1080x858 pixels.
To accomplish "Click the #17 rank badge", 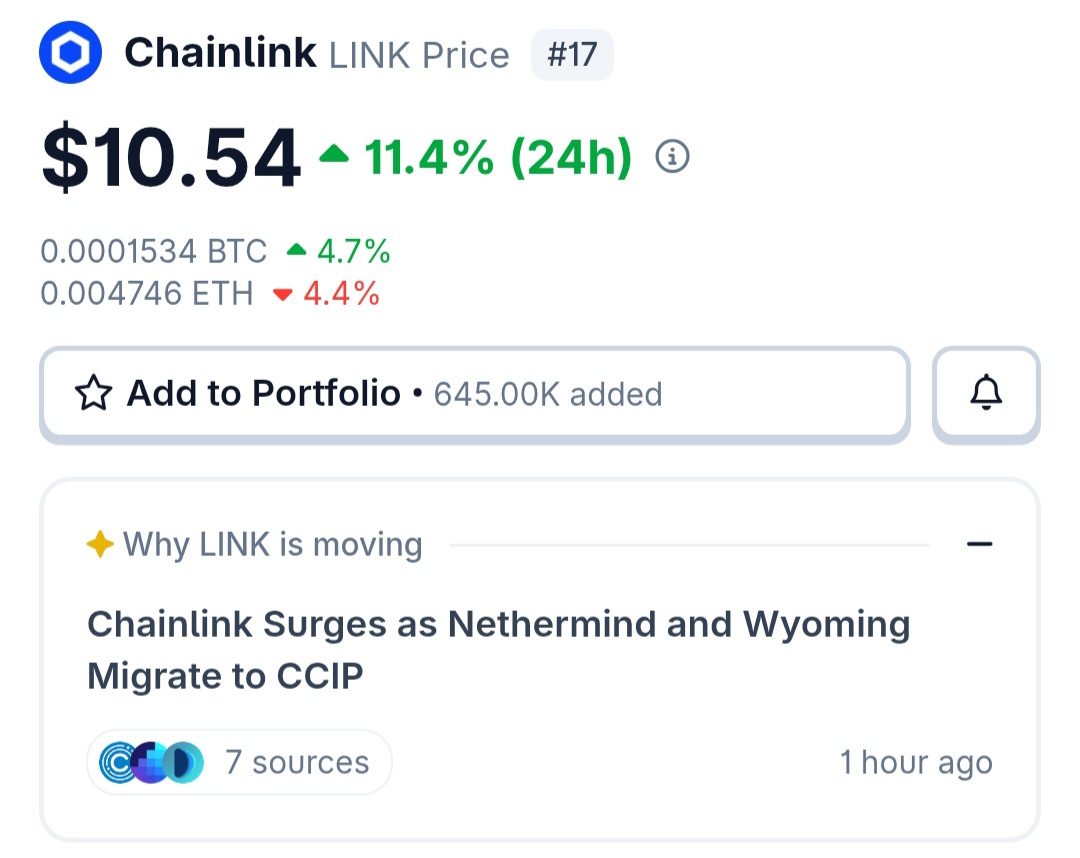I will [572, 54].
